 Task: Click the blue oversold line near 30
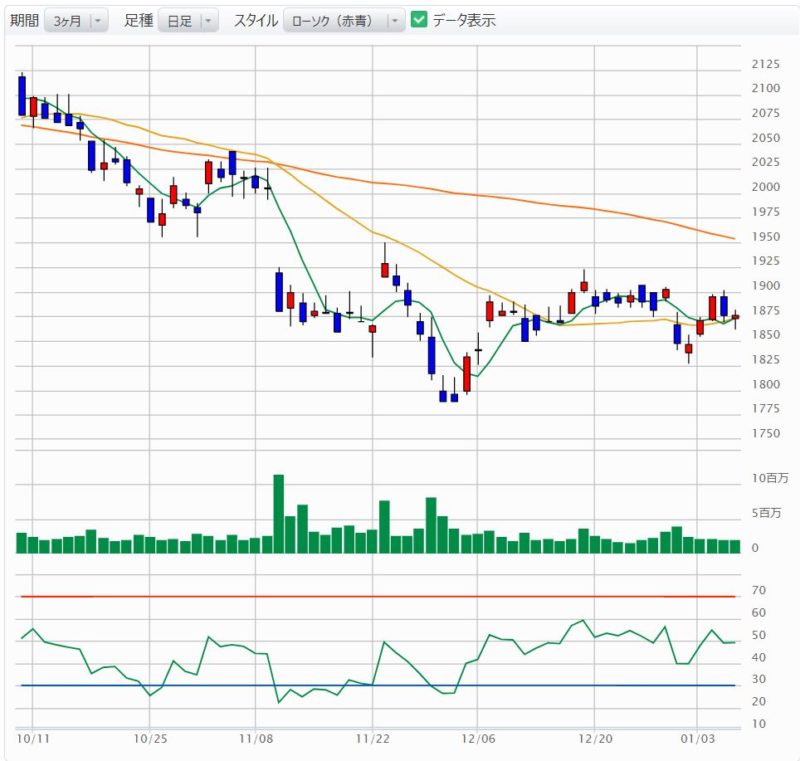click(x=378, y=686)
